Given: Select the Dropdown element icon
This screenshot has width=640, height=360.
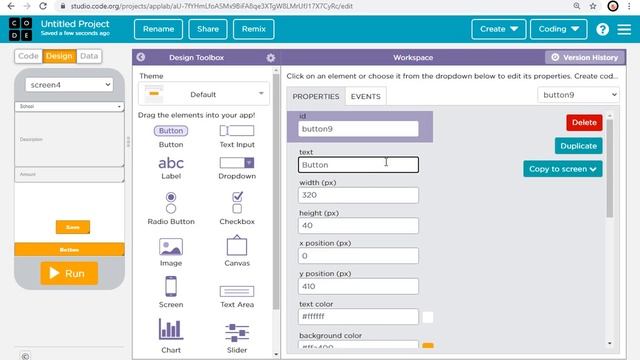Looking at the screenshot, I should (237, 163).
